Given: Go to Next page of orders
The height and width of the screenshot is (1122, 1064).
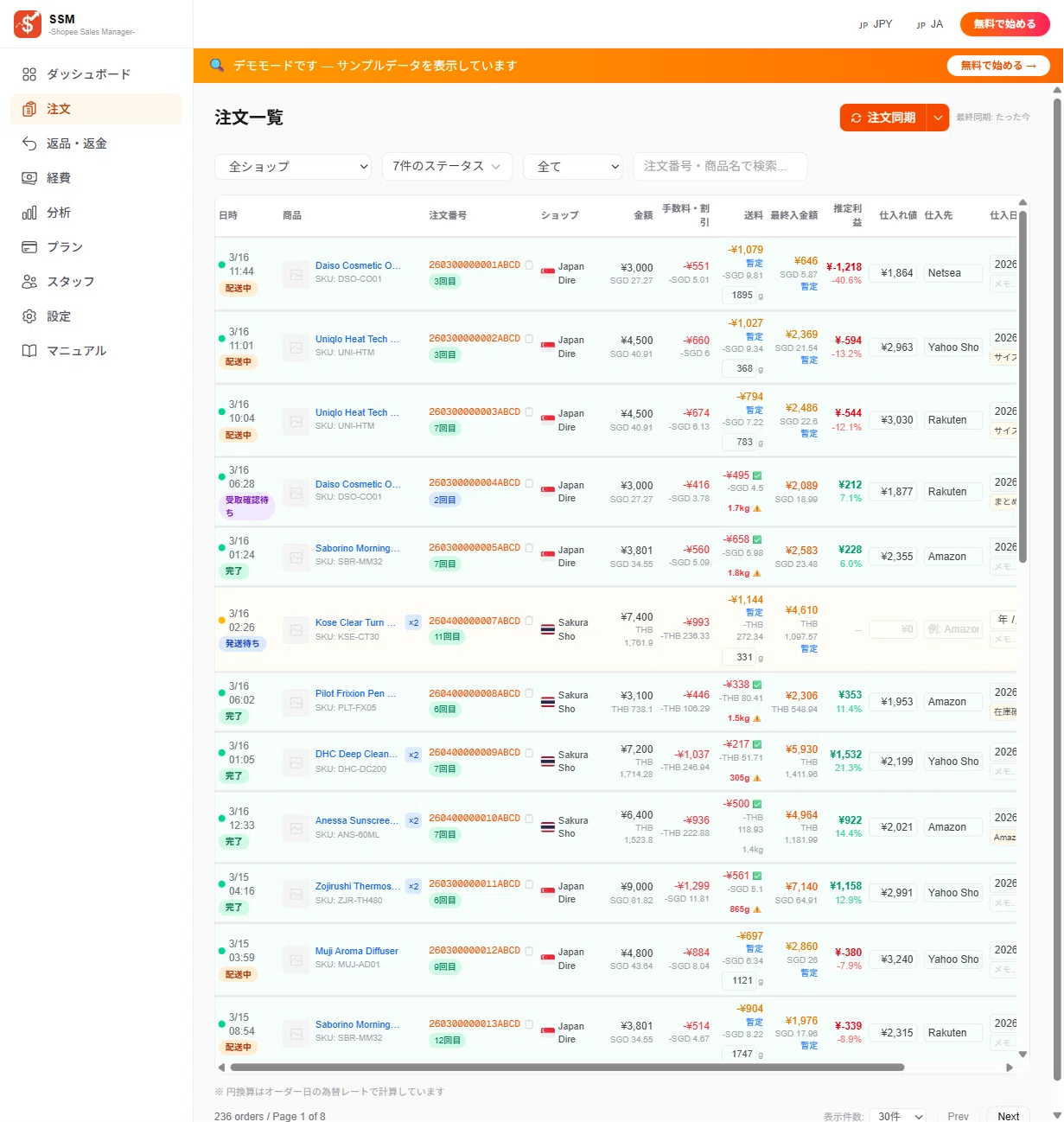Looking at the screenshot, I should [x=1009, y=1116].
